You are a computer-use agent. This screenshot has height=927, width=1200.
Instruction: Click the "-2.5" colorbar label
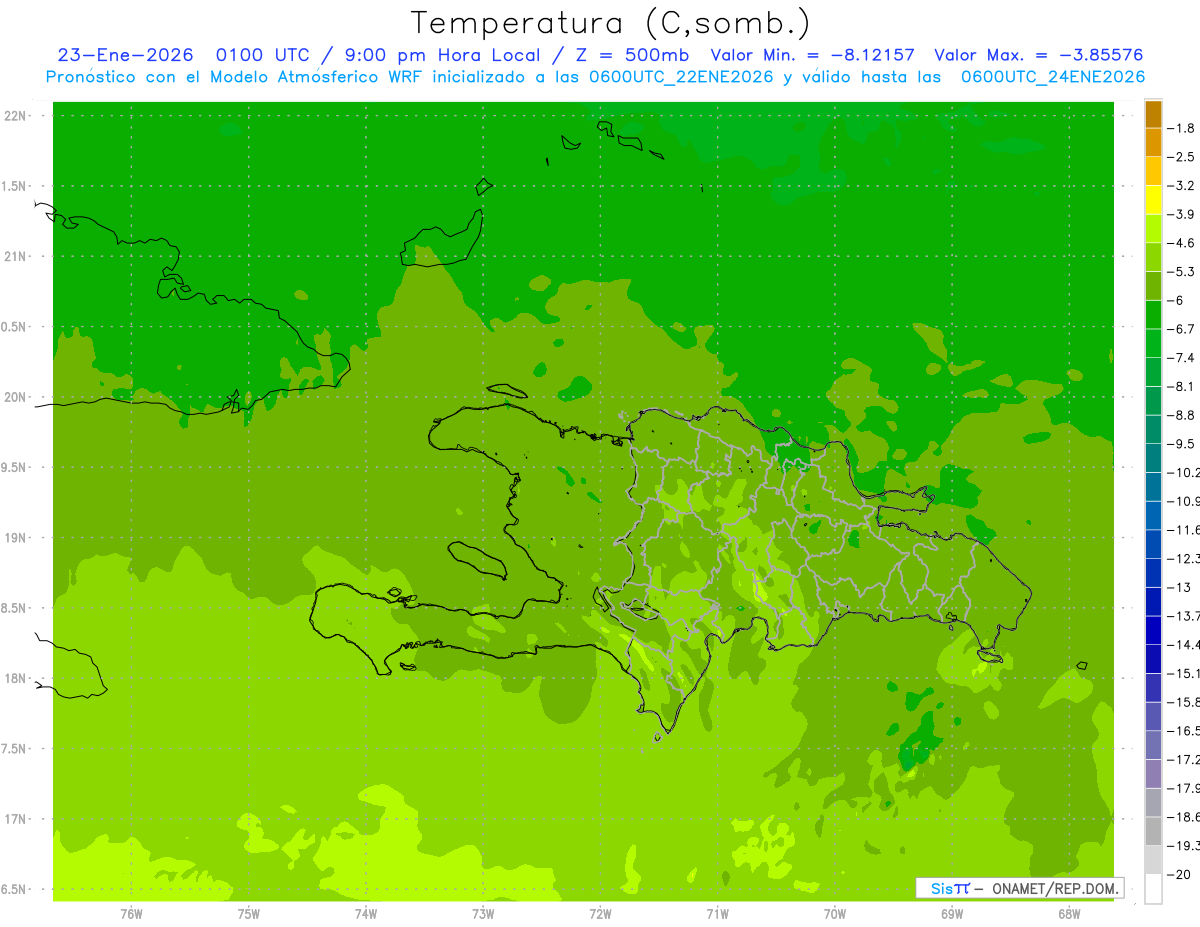click(x=1181, y=157)
